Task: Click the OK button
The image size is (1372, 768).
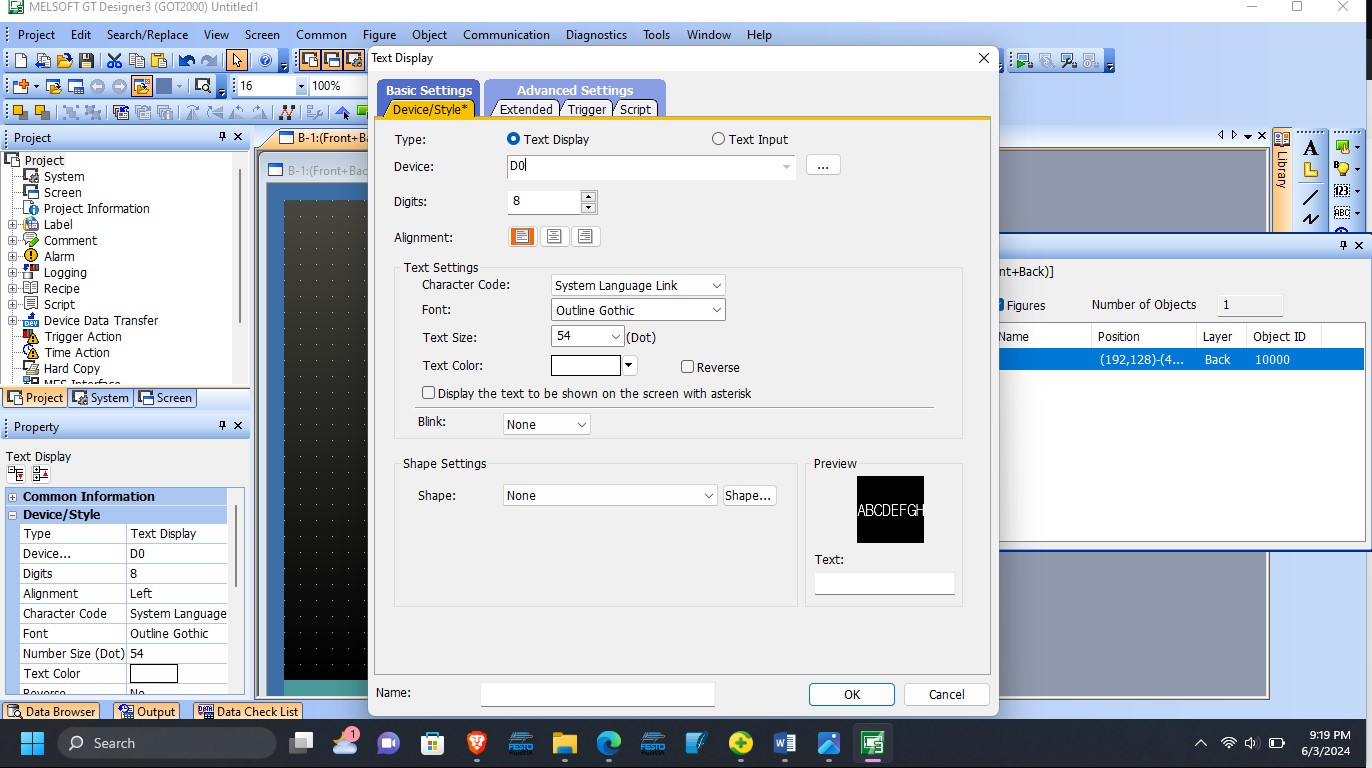Action: point(852,694)
